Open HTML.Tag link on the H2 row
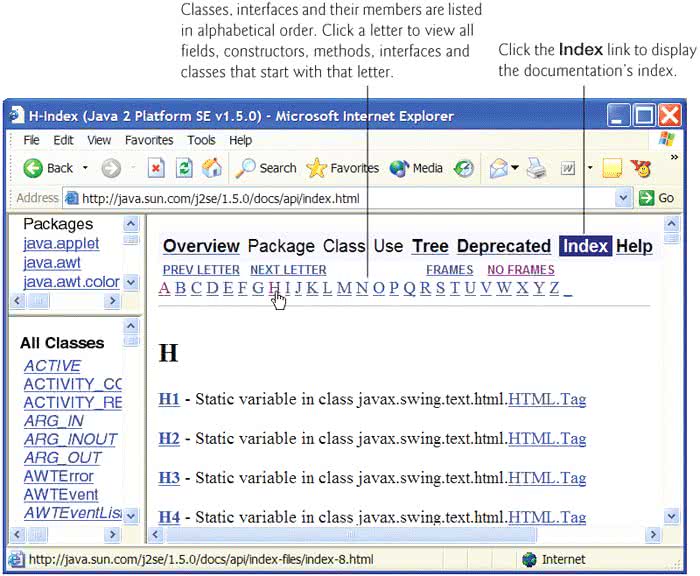Image resolution: width=700 pixels, height=576 pixels. point(547,438)
